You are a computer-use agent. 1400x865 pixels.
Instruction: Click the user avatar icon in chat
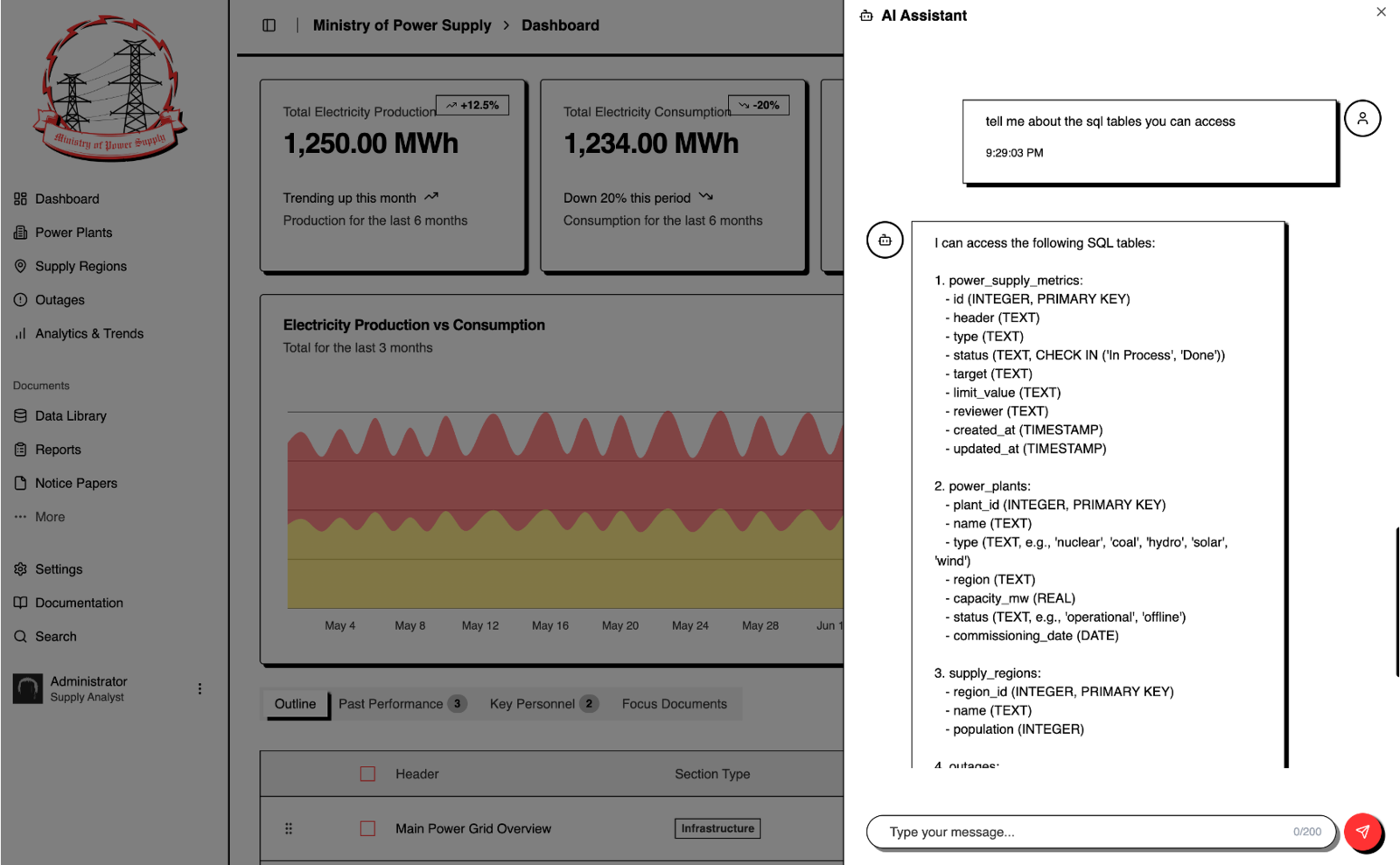tap(1362, 118)
